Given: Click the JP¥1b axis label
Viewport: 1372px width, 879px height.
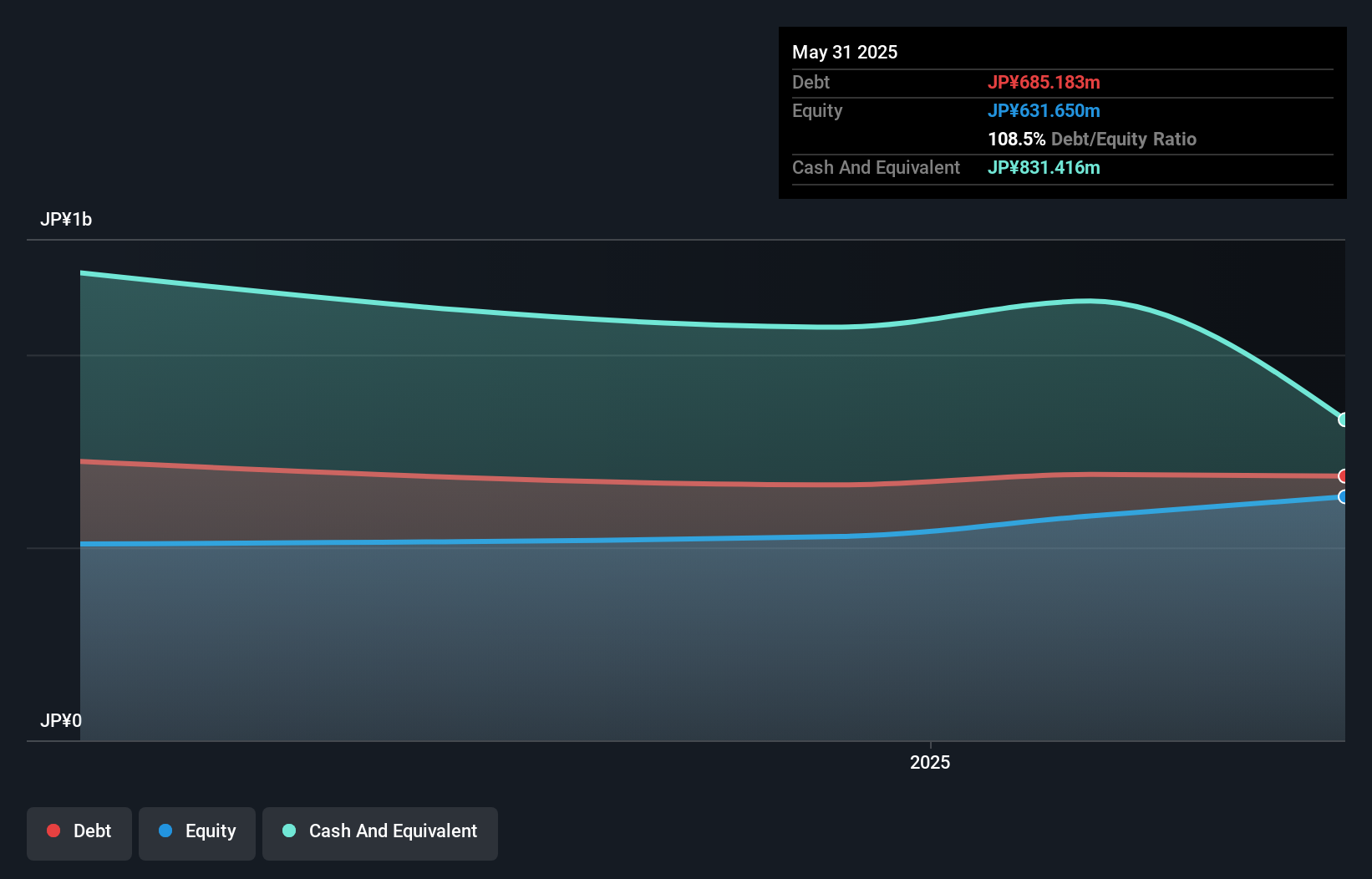Looking at the screenshot, I should tap(66, 220).
